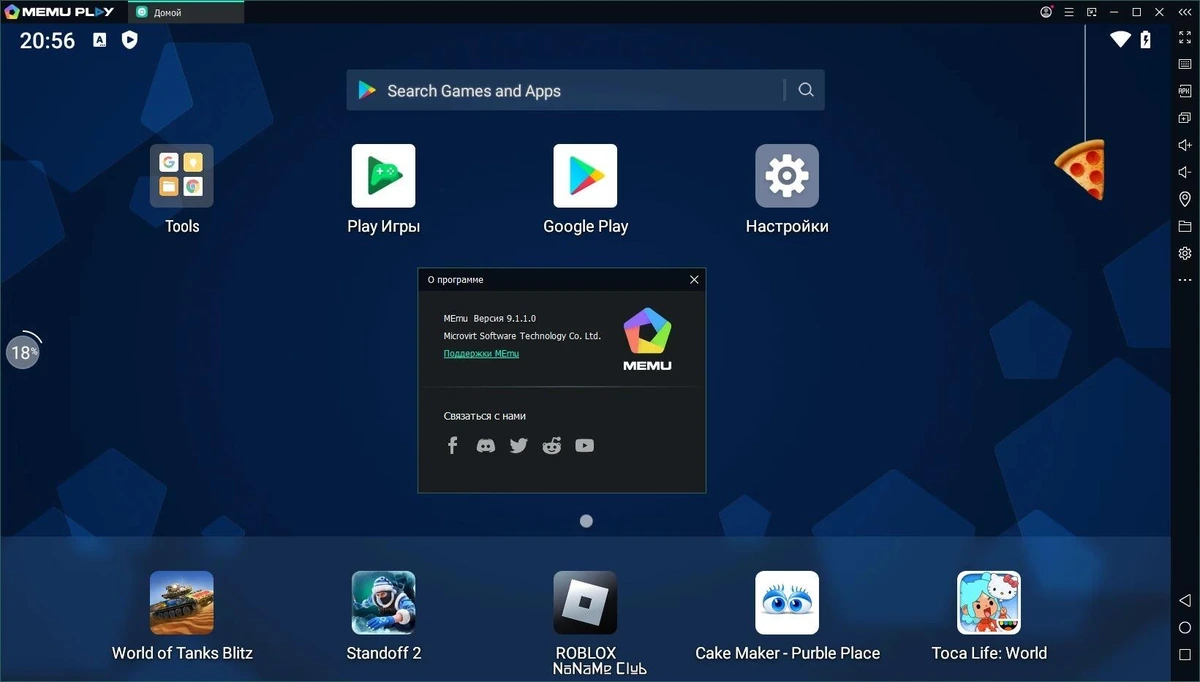Show more sidebar tools (three dots)
This screenshot has height=682, width=1200.
coord(1185,280)
